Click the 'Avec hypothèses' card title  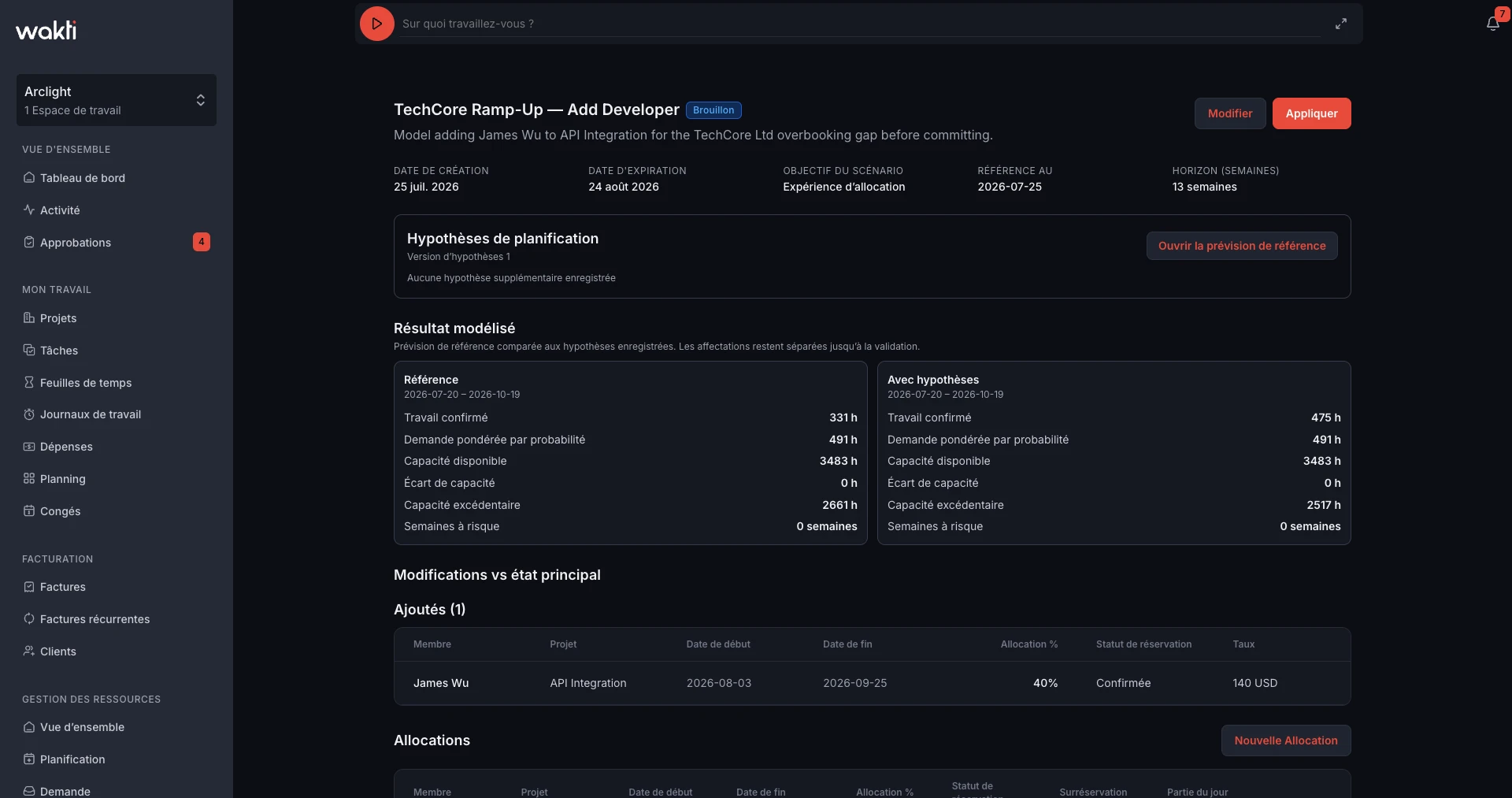(933, 380)
